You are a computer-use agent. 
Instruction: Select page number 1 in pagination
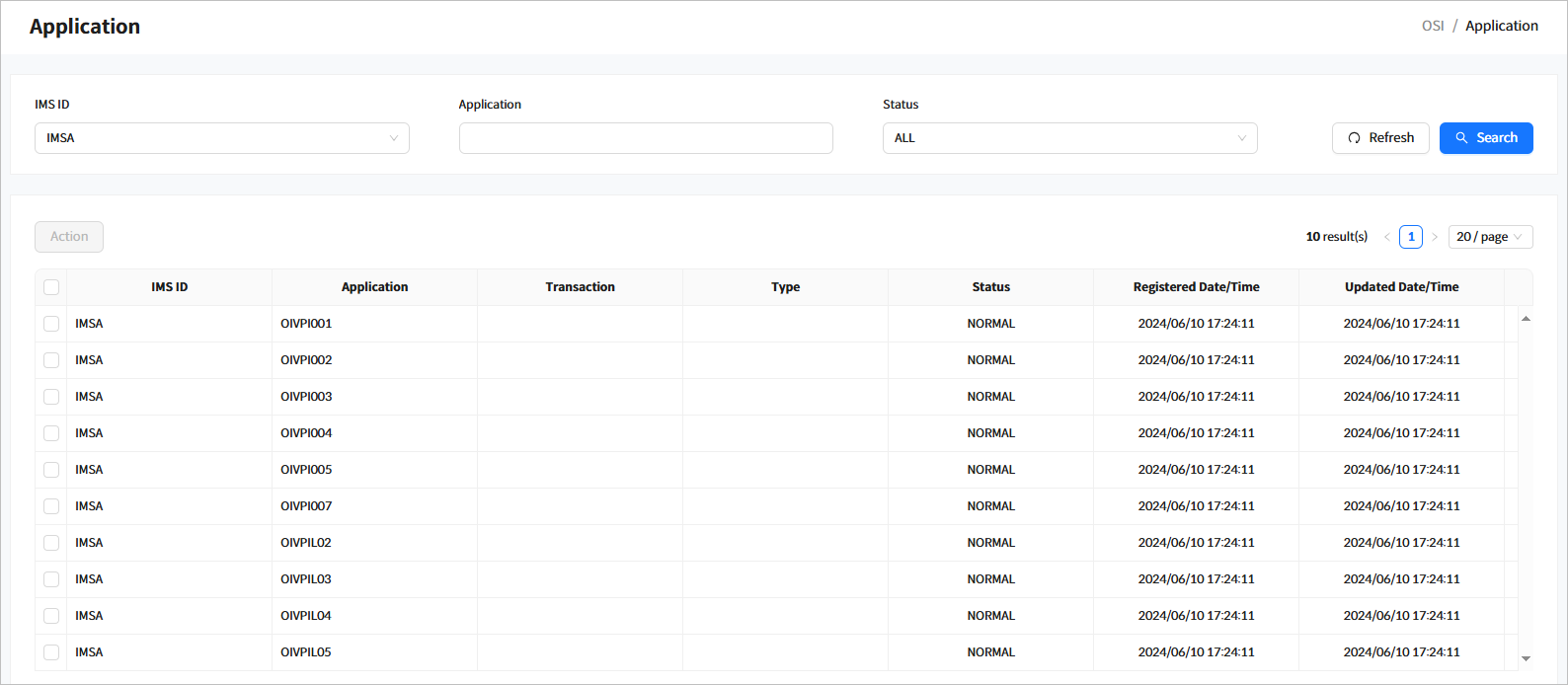tap(1411, 237)
